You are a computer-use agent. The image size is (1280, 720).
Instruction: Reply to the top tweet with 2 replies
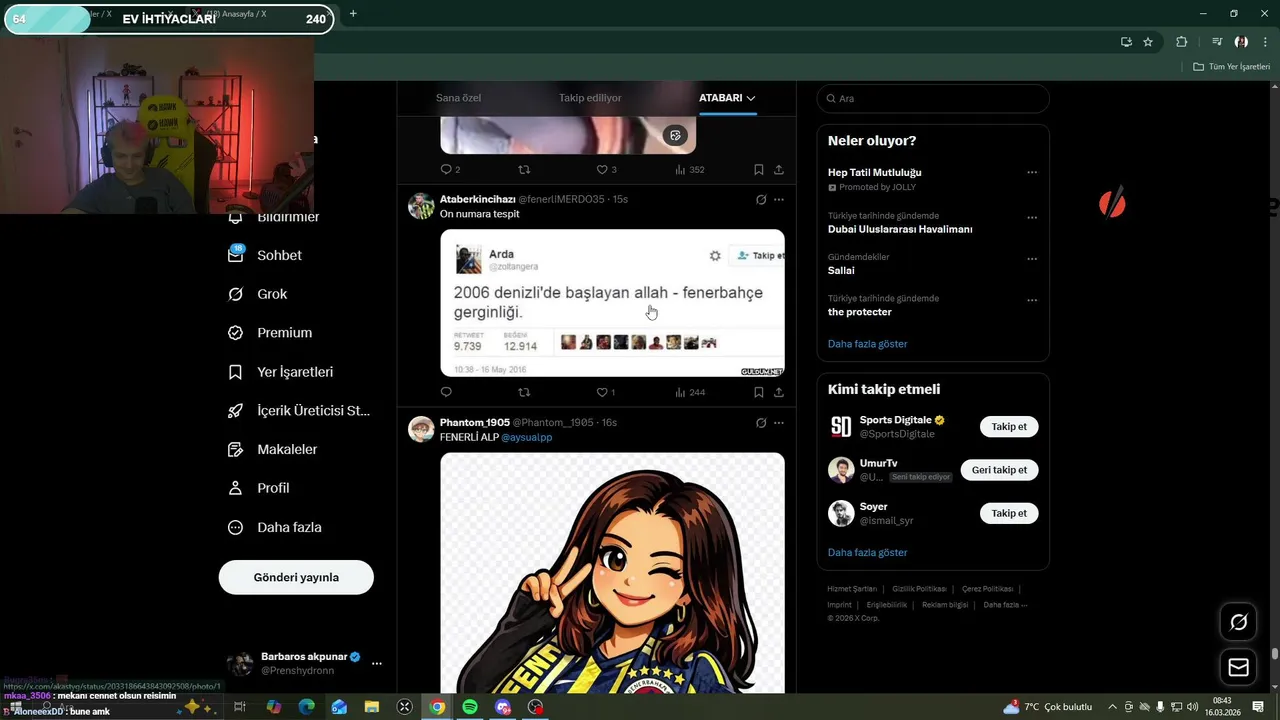tap(450, 170)
